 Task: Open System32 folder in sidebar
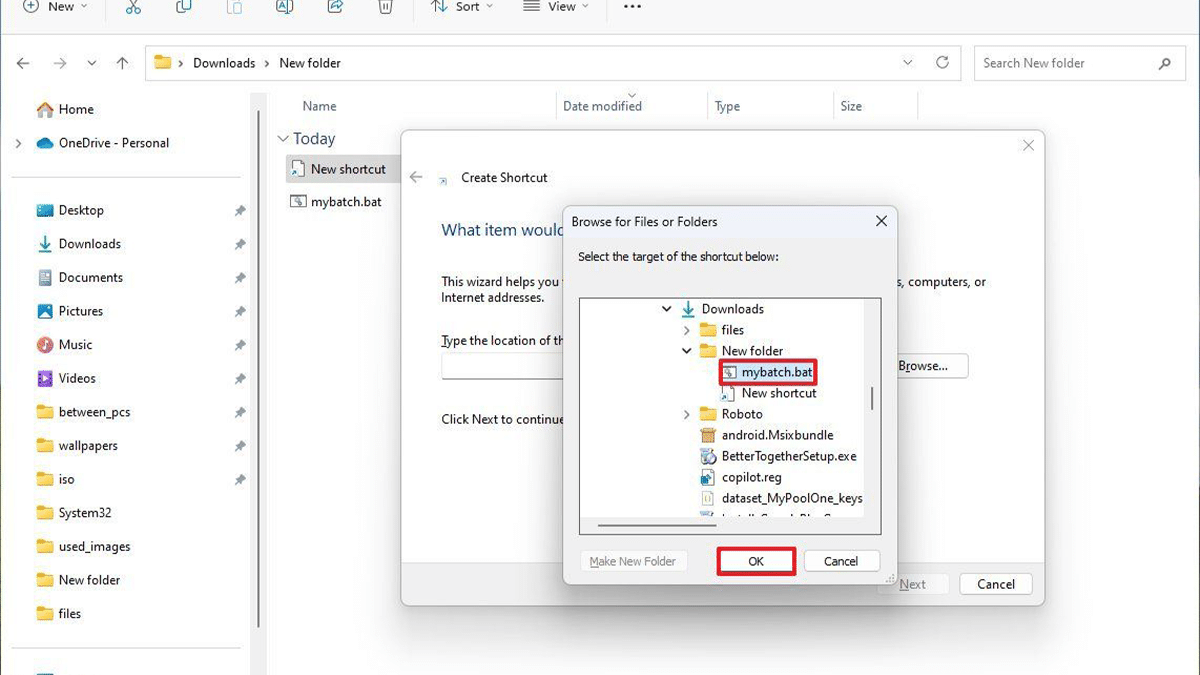pos(73,513)
